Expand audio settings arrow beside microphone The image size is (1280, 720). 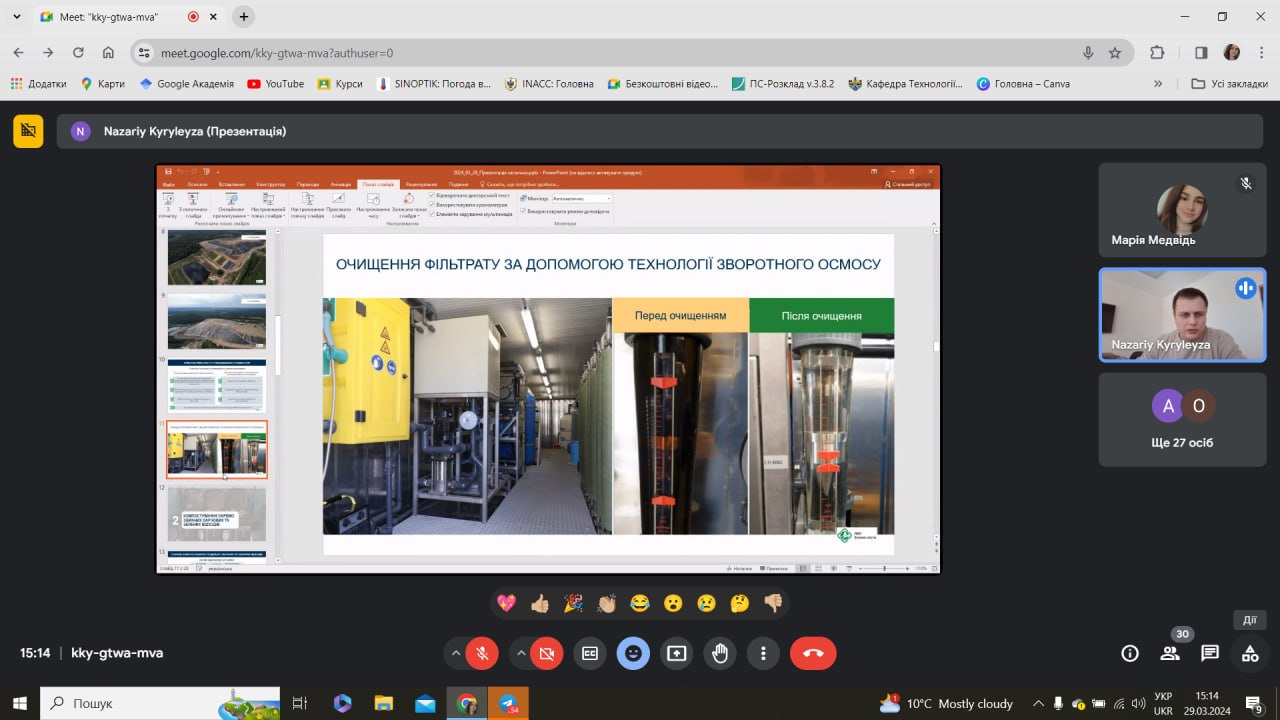(456, 653)
